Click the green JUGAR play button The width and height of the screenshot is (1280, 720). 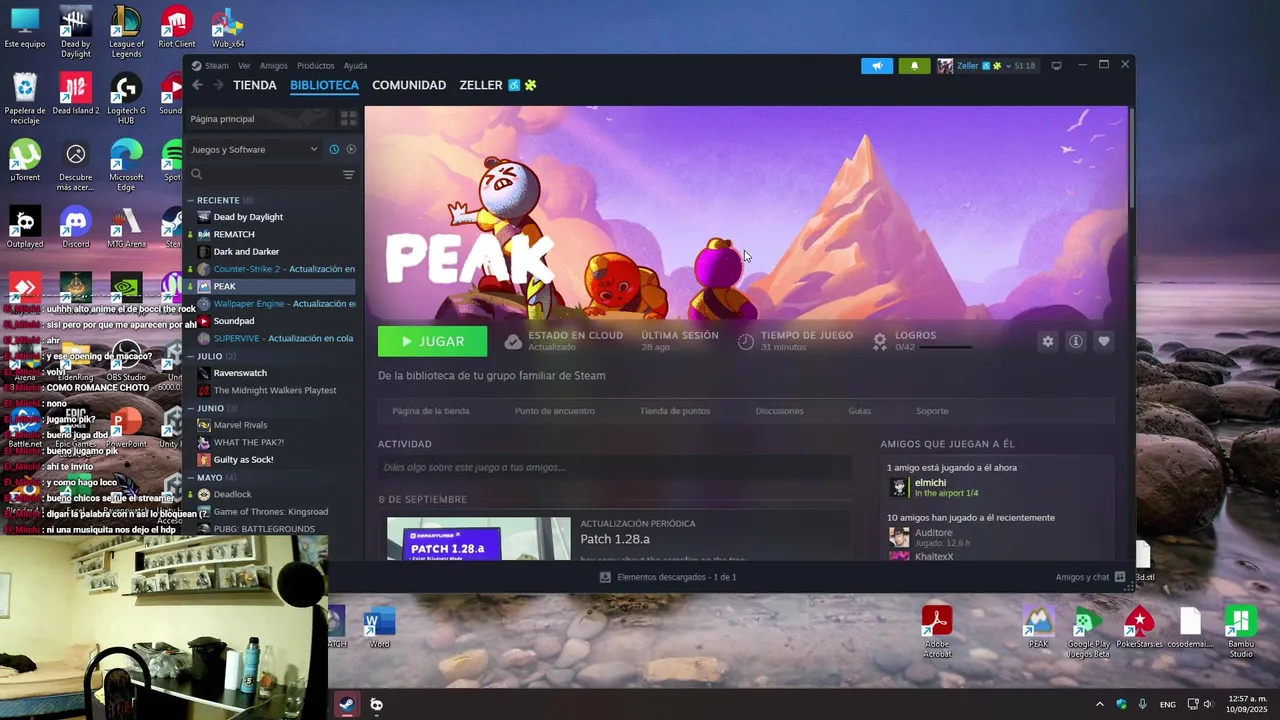pyautogui.click(x=432, y=341)
